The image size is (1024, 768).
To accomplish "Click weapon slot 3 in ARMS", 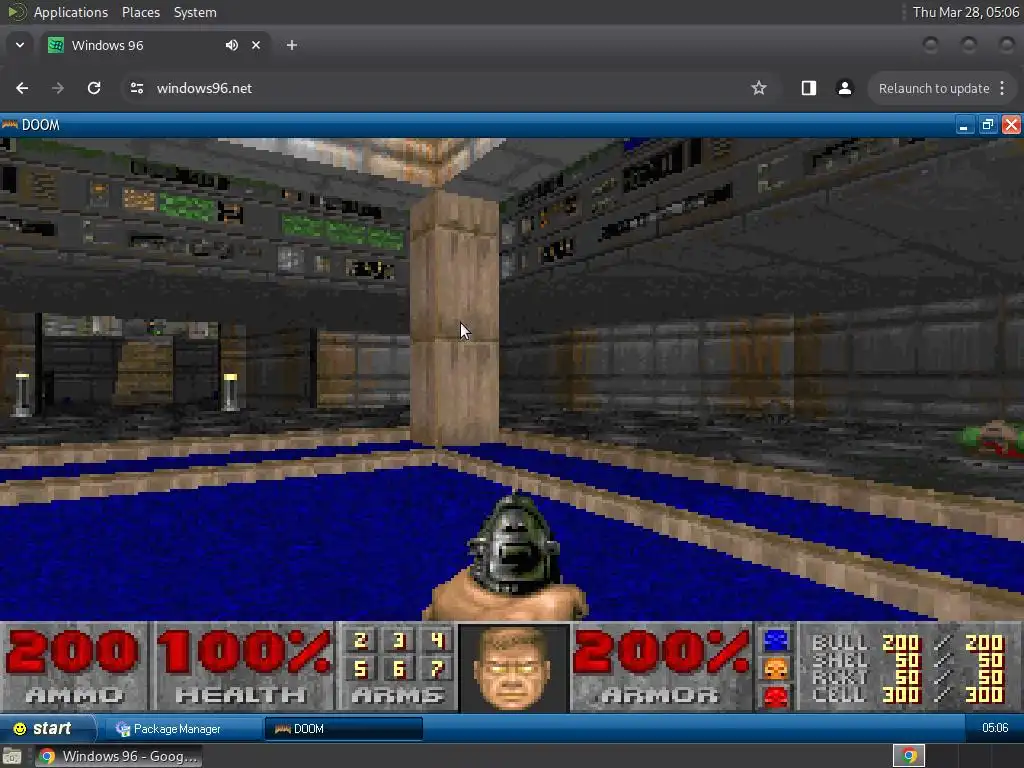I will click(x=399, y=641).
